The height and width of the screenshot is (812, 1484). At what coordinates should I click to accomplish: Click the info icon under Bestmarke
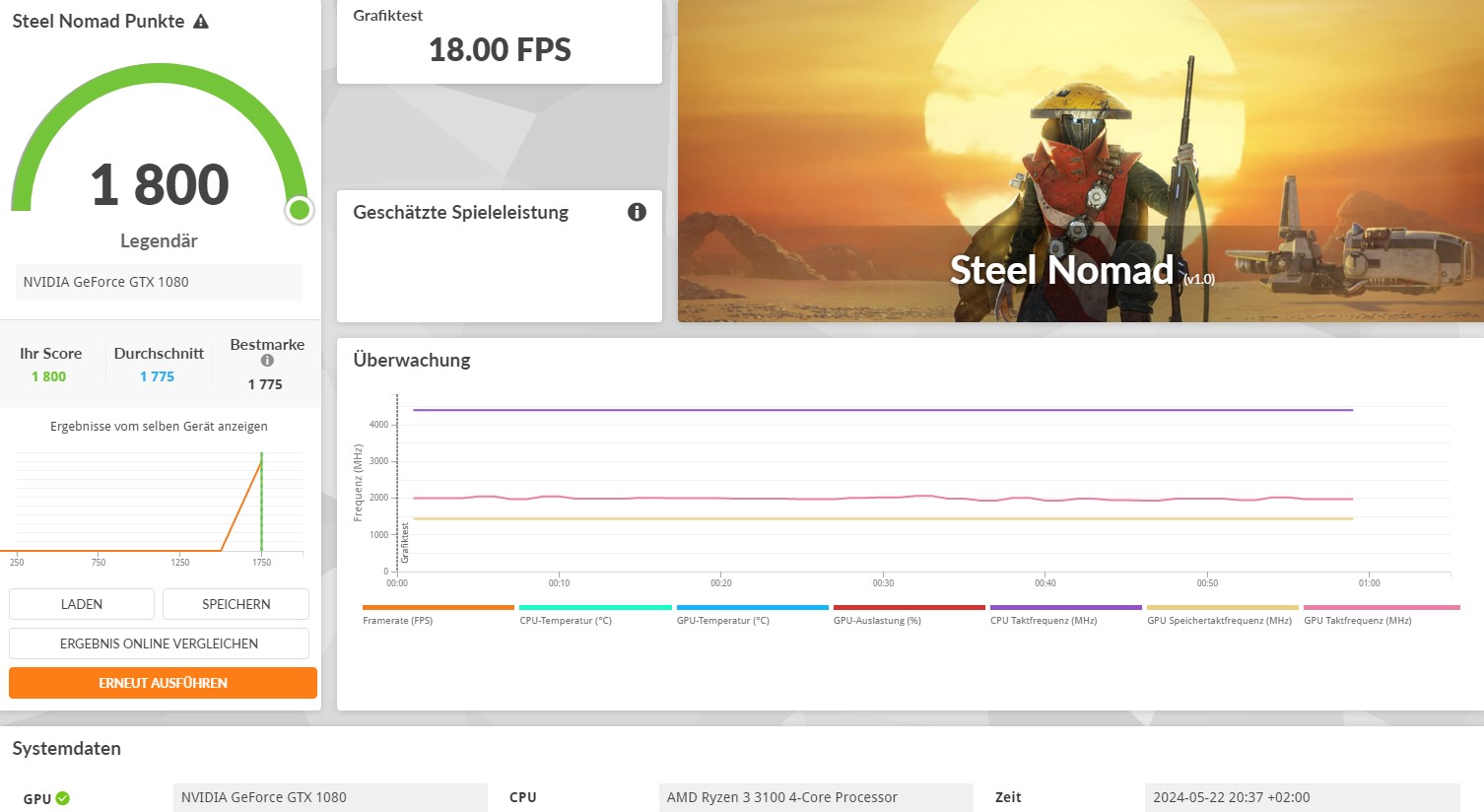point(267,361)
